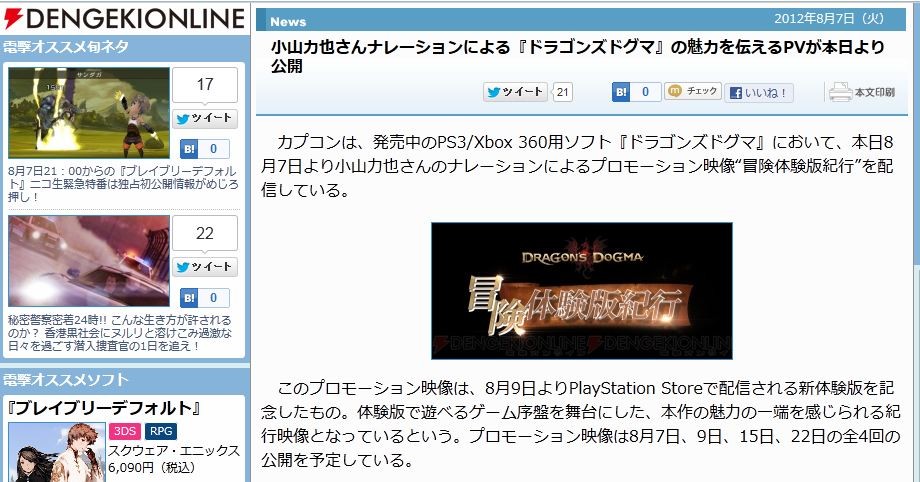This screenshot has height=482, width=920.
Task: Open the Dragon's Dogma 冒険体験版紀行 video thumbnail
Action: click(x=581, y=291)
